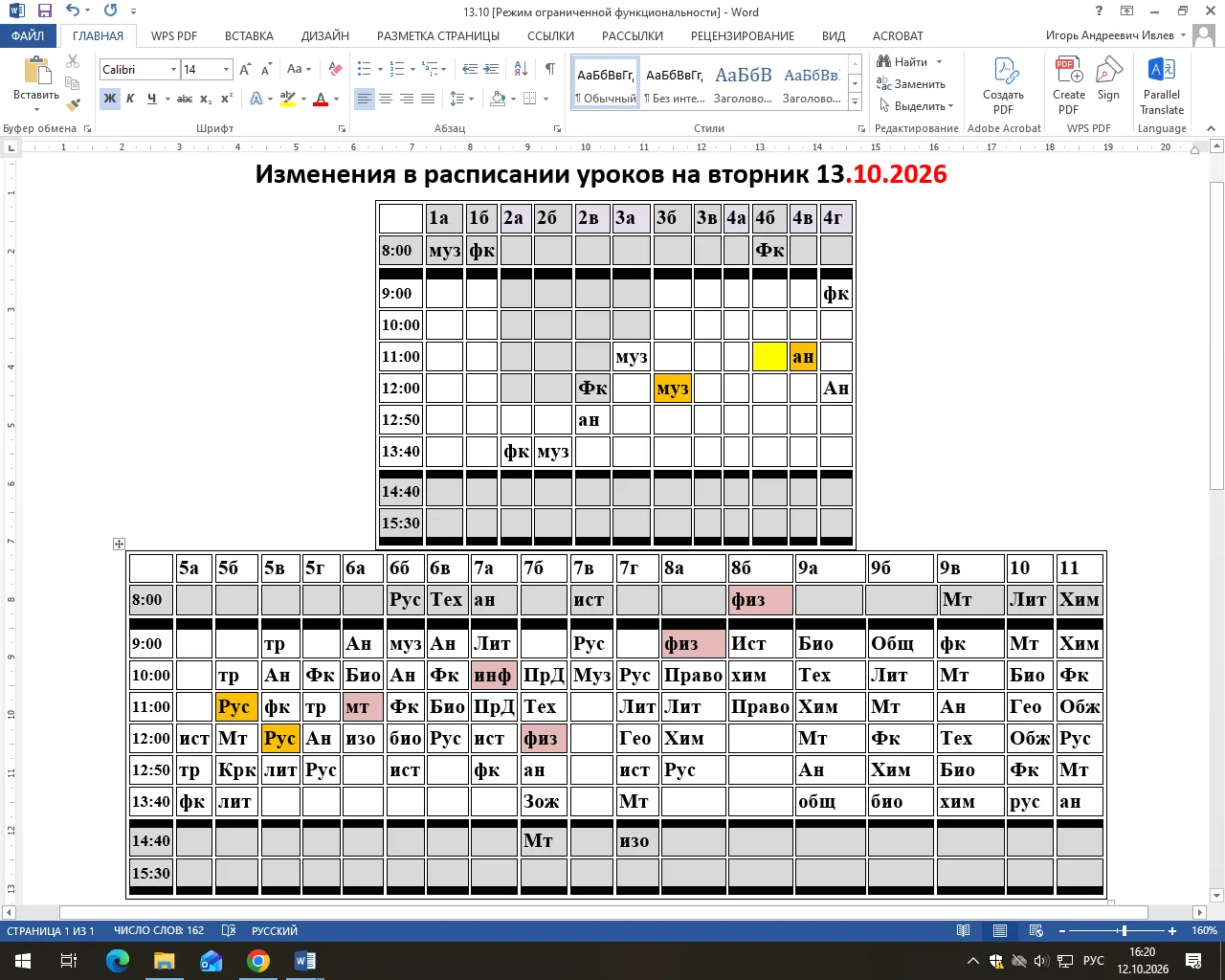
Task: Toggle strikethrough (abc) formatting
Action: click(x=185, y=99)
